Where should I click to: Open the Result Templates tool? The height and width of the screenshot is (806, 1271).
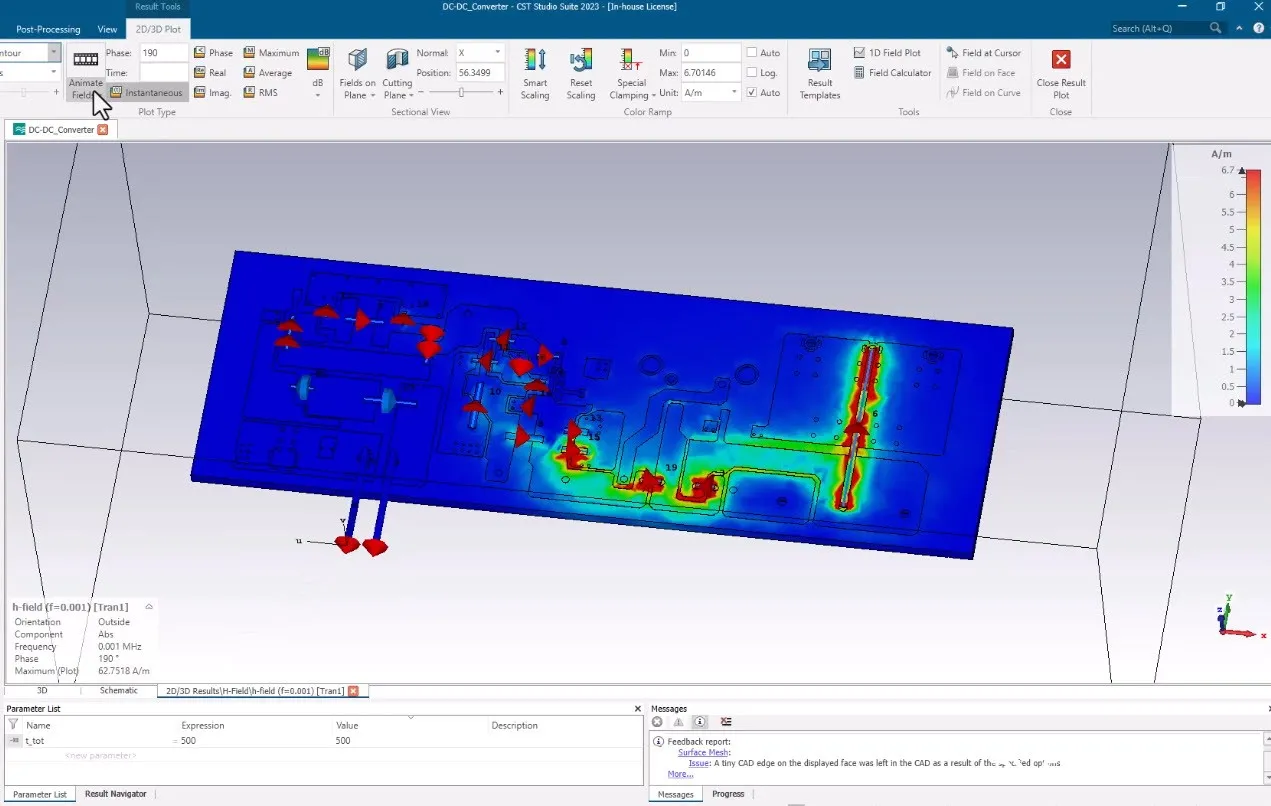coord(819,61)
